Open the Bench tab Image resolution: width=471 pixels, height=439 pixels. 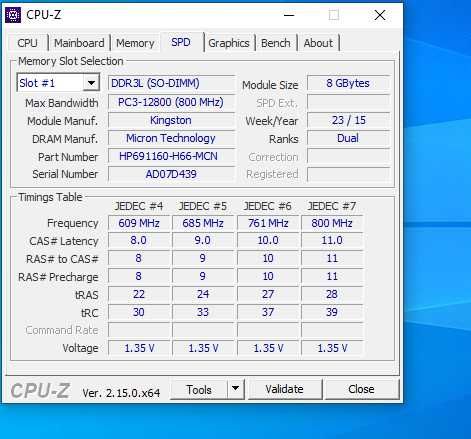(x=276, y=43)
